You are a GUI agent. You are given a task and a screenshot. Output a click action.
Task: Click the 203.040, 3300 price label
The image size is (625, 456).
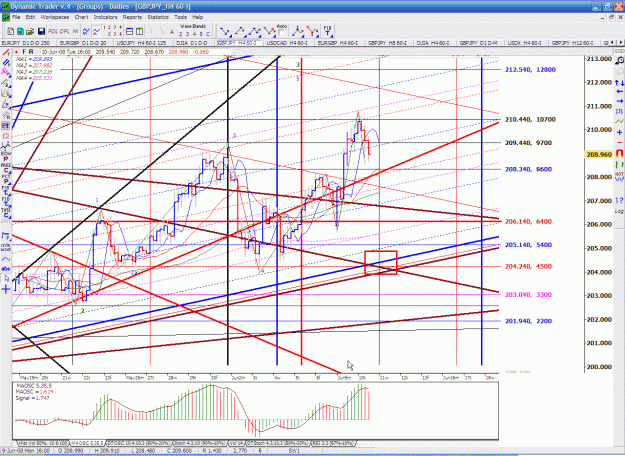(x=528, y=295)
